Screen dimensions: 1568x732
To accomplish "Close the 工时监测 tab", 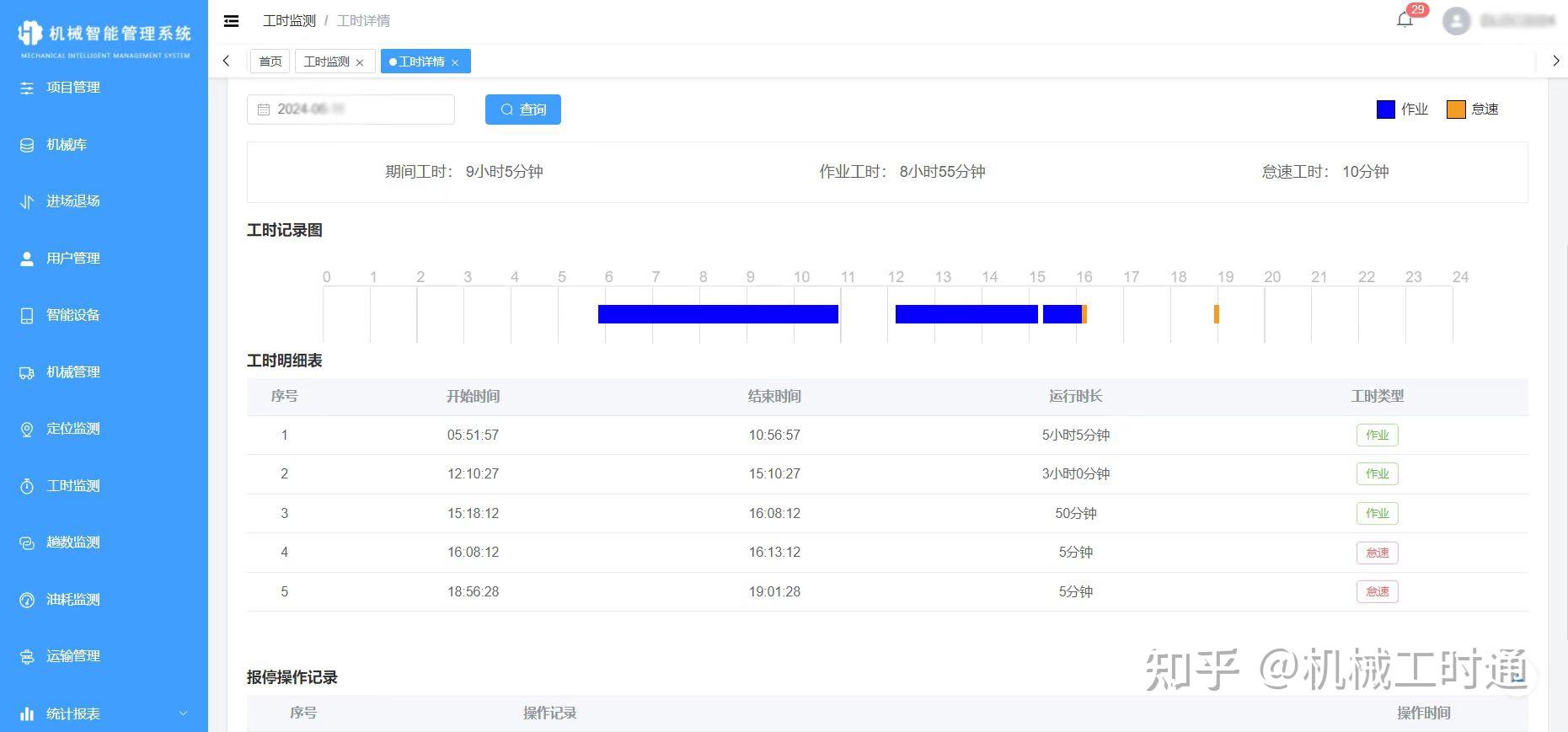I will (360, 62).
